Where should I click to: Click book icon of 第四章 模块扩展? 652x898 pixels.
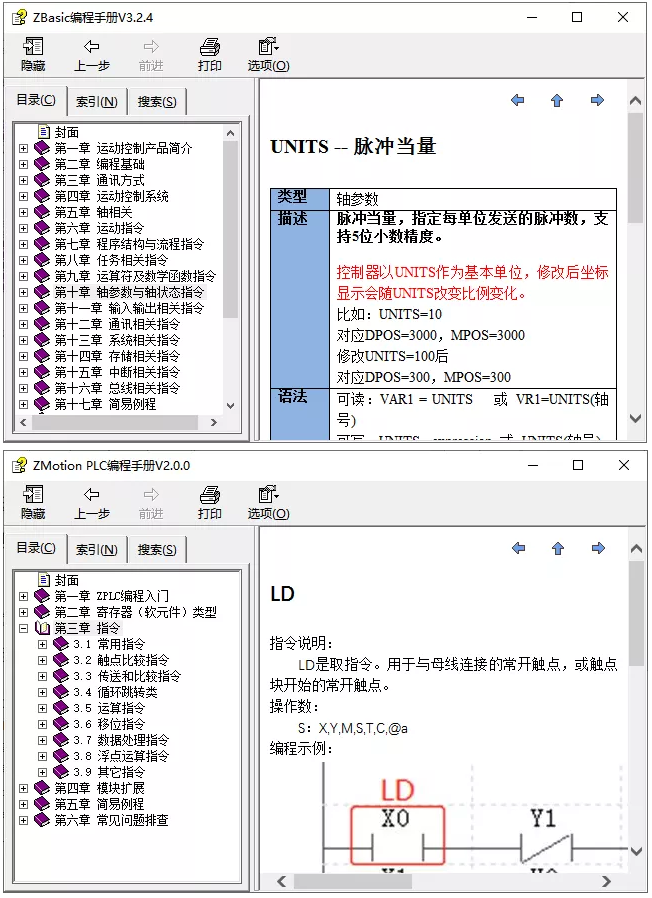[42, 788]
